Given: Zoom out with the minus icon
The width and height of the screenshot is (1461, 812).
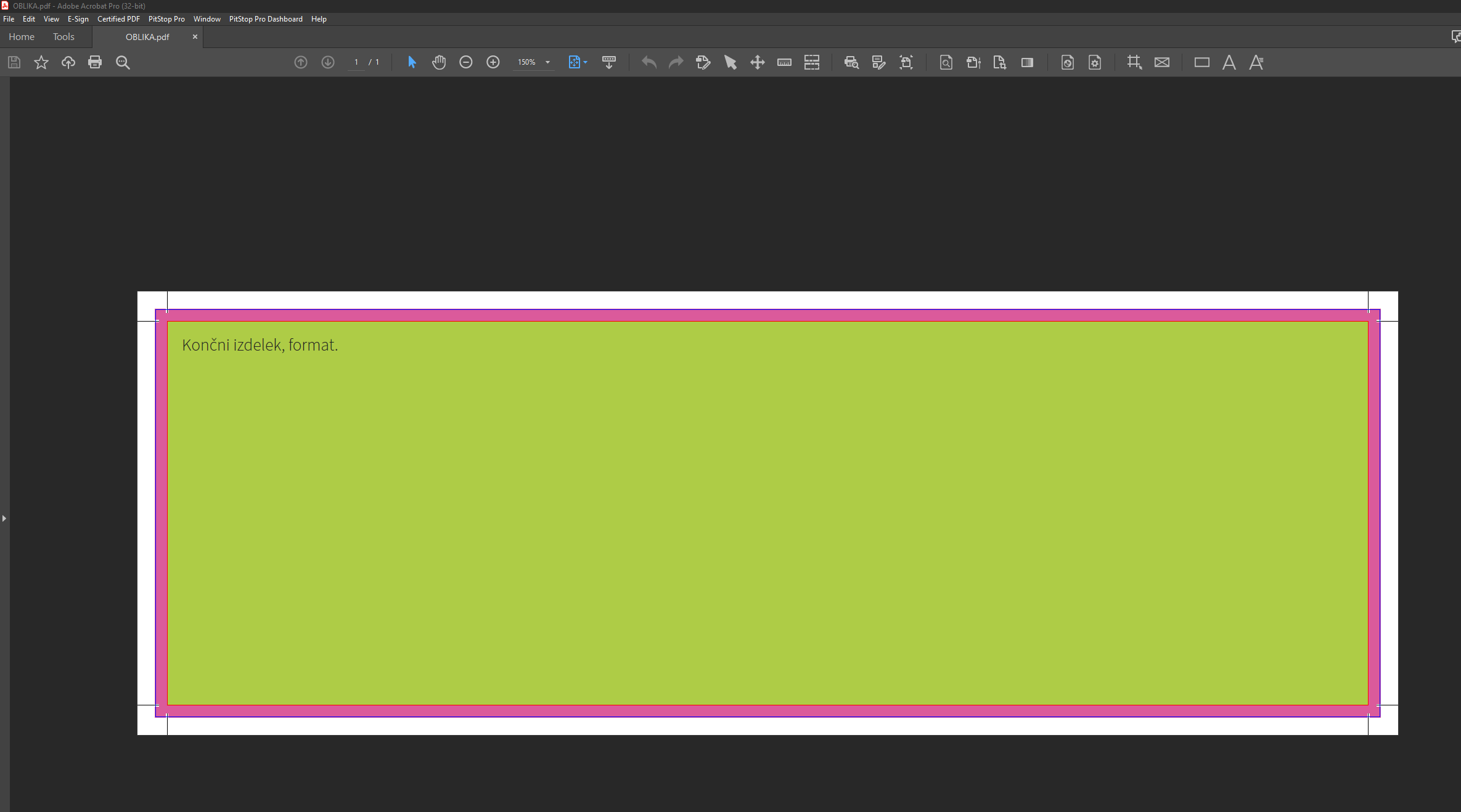Looking at the screenshot, I should [x=466, y=62].
